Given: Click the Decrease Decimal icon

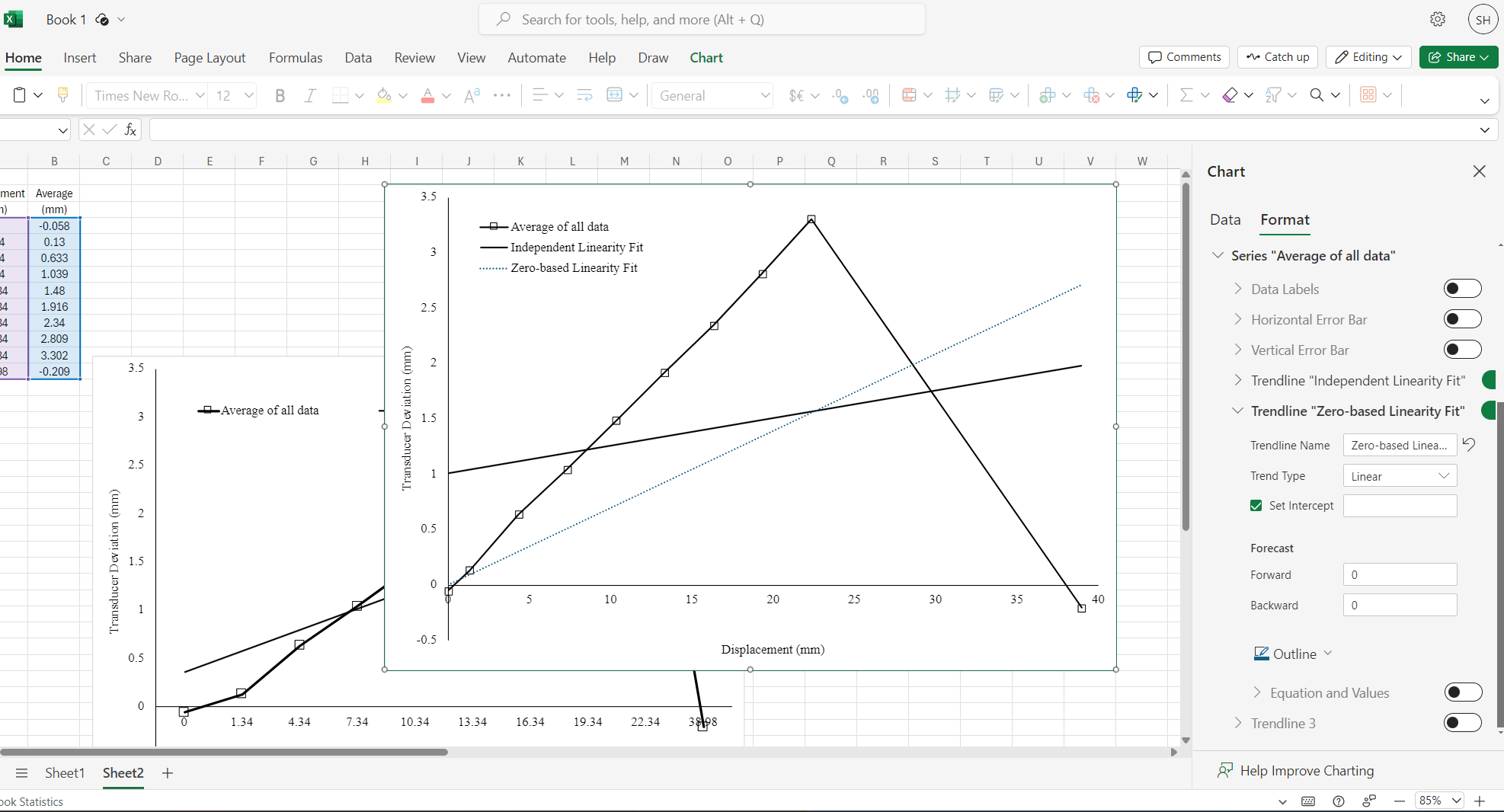Looking at the screenshot, I should pyautogui.click(x=840, y=95).
